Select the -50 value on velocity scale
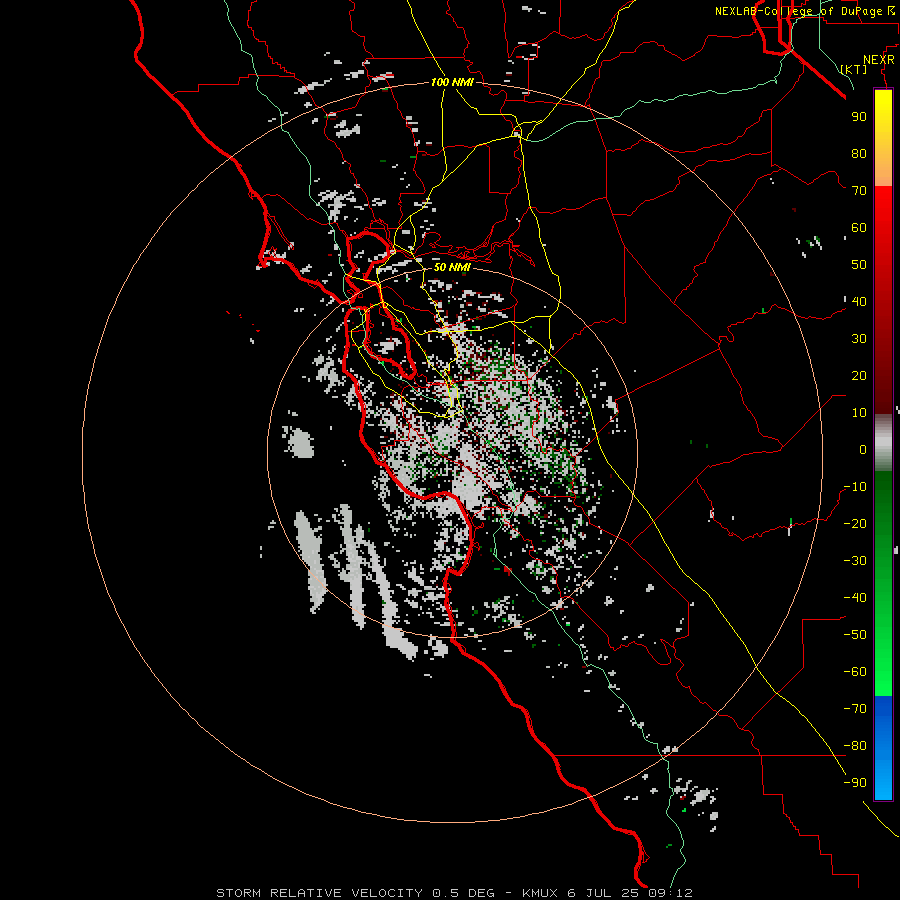 pos(855,634)
